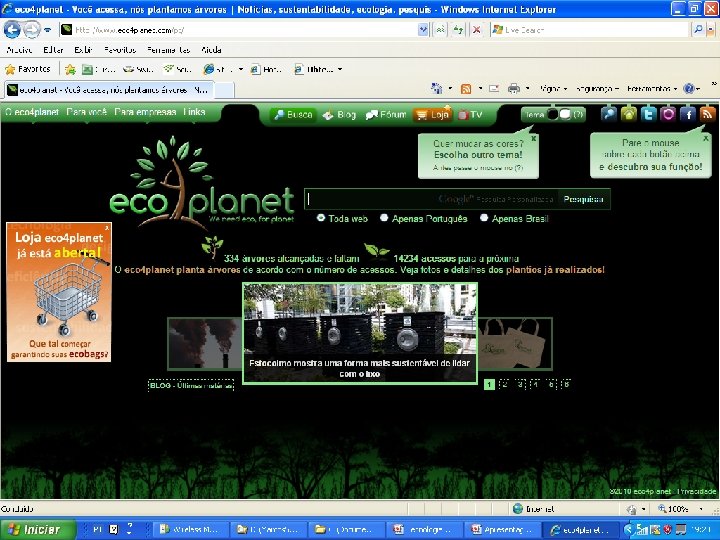Click the Read Mail toolbar icon

[494, 89]
